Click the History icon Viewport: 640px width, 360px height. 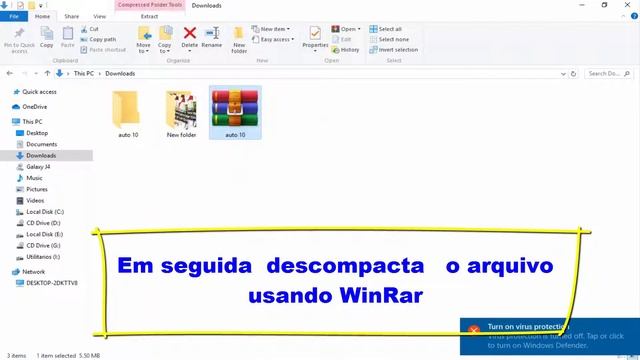[x=335, y=50]
